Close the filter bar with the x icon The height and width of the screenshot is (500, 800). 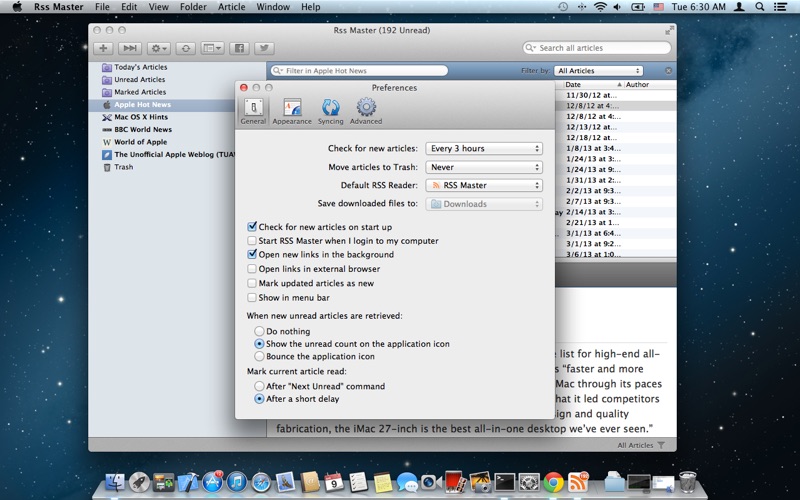pos(668,70)
